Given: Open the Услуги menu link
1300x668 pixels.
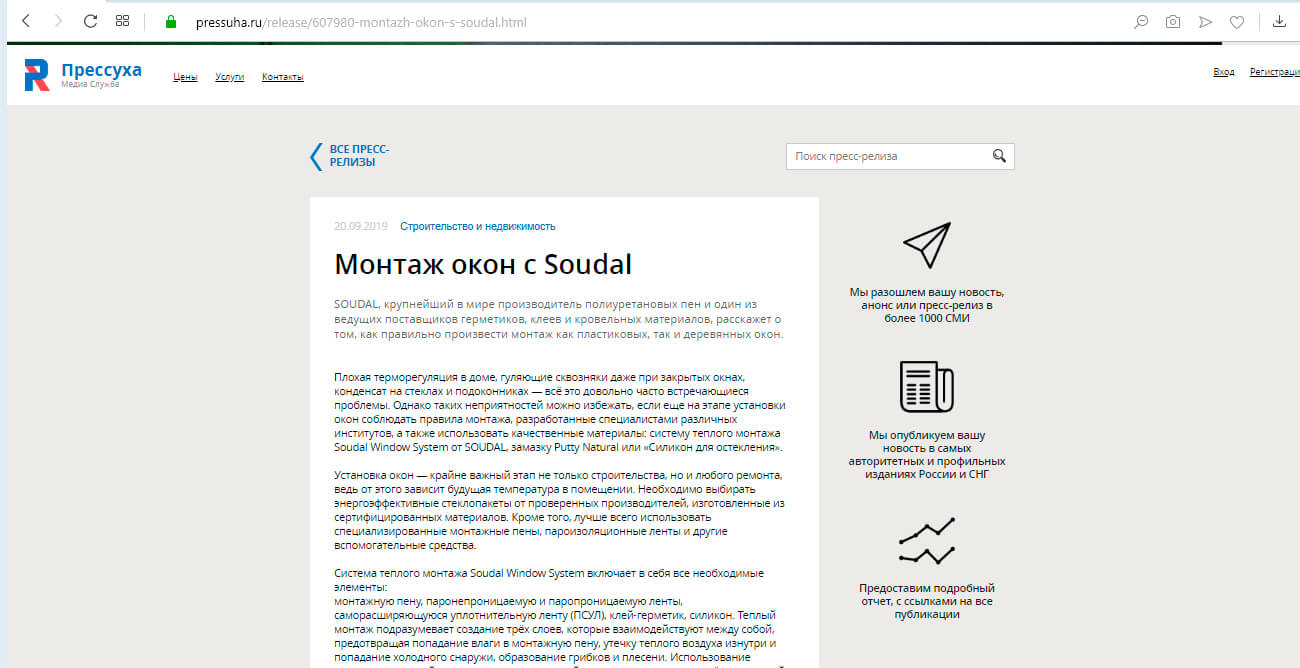Looking at the screenshot, I should pyautogui.click(x=230, y=77).
